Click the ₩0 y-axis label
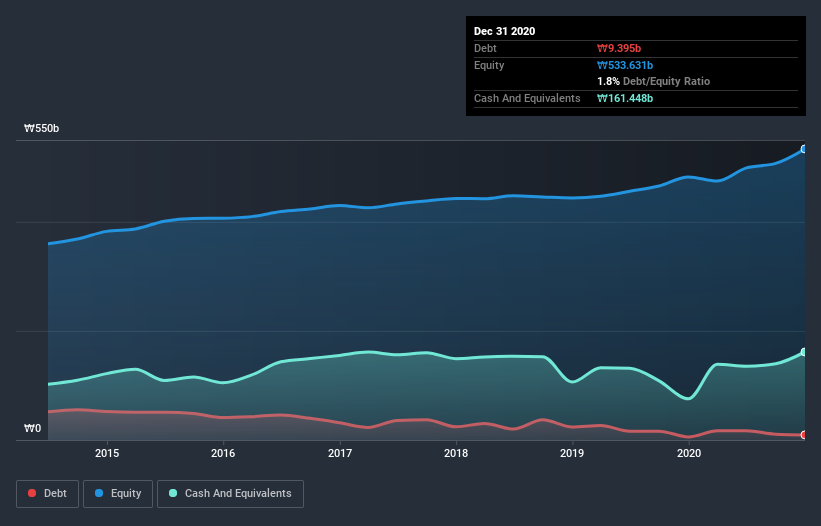821x526 pixels. coord(32,428)
